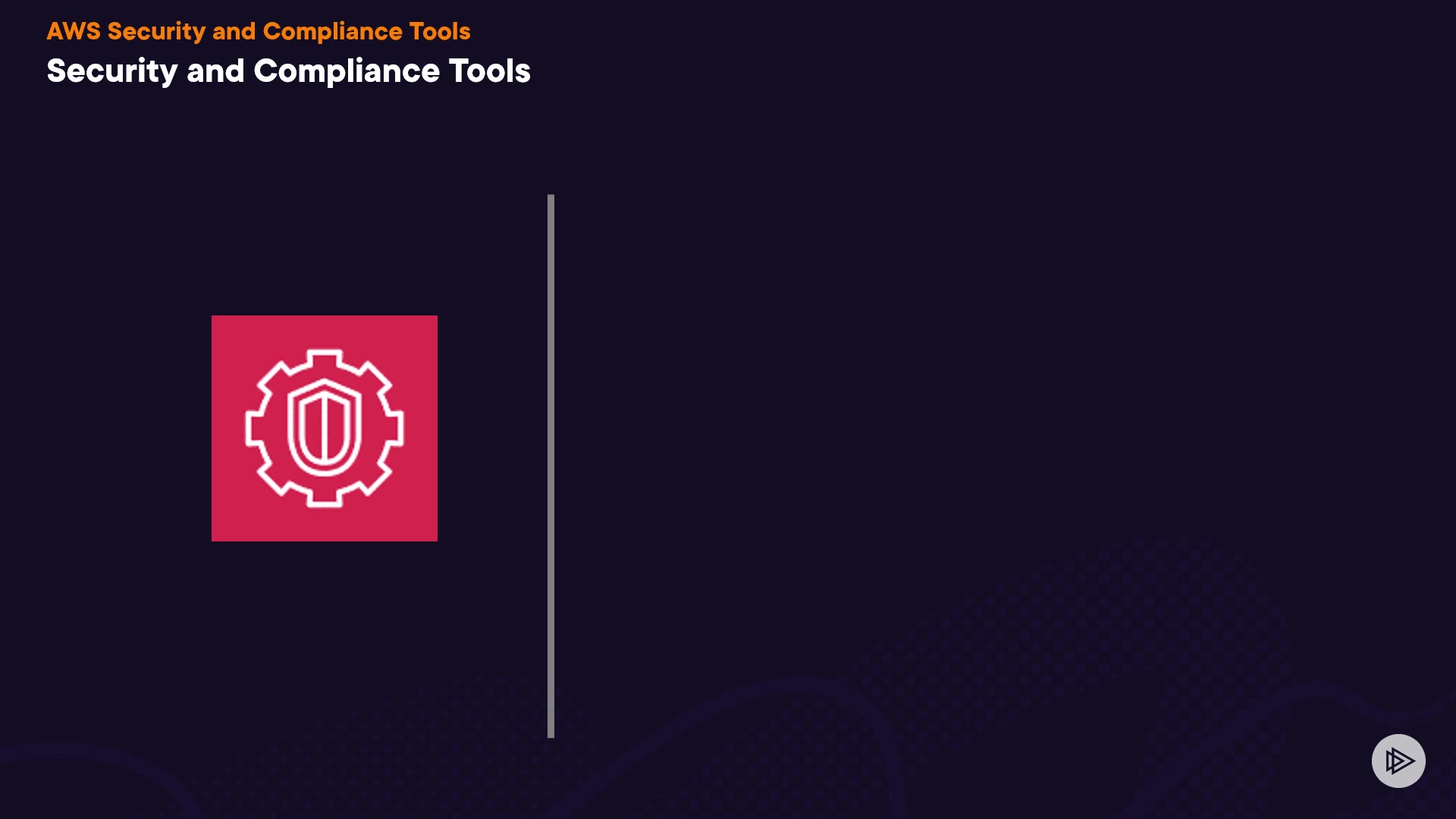Viewport: 1456px width, 819px height.
Task: Click the top tooth of the gear
Action: (325, 358)
